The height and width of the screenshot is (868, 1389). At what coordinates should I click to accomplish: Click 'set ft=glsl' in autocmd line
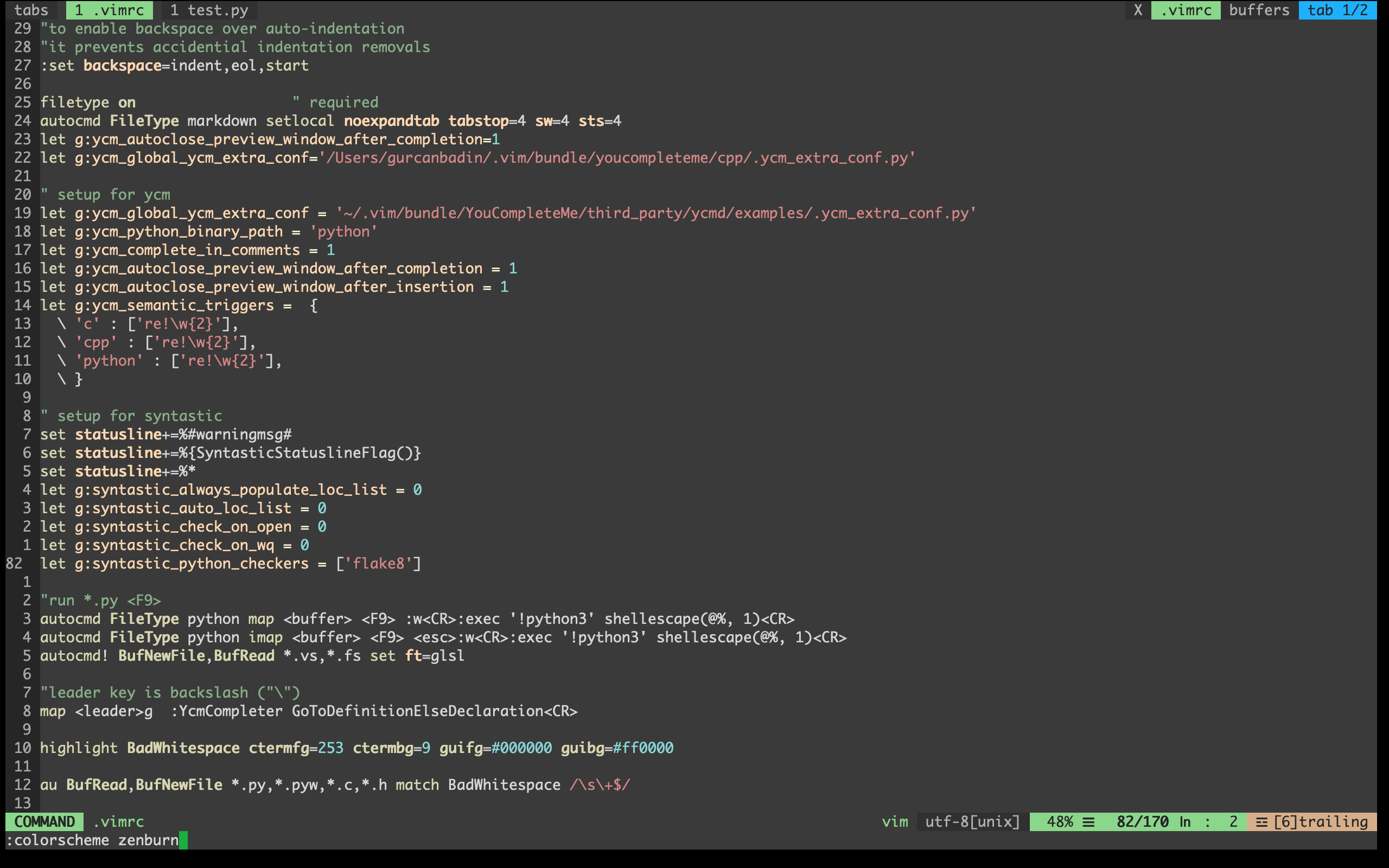click(417, 655)
